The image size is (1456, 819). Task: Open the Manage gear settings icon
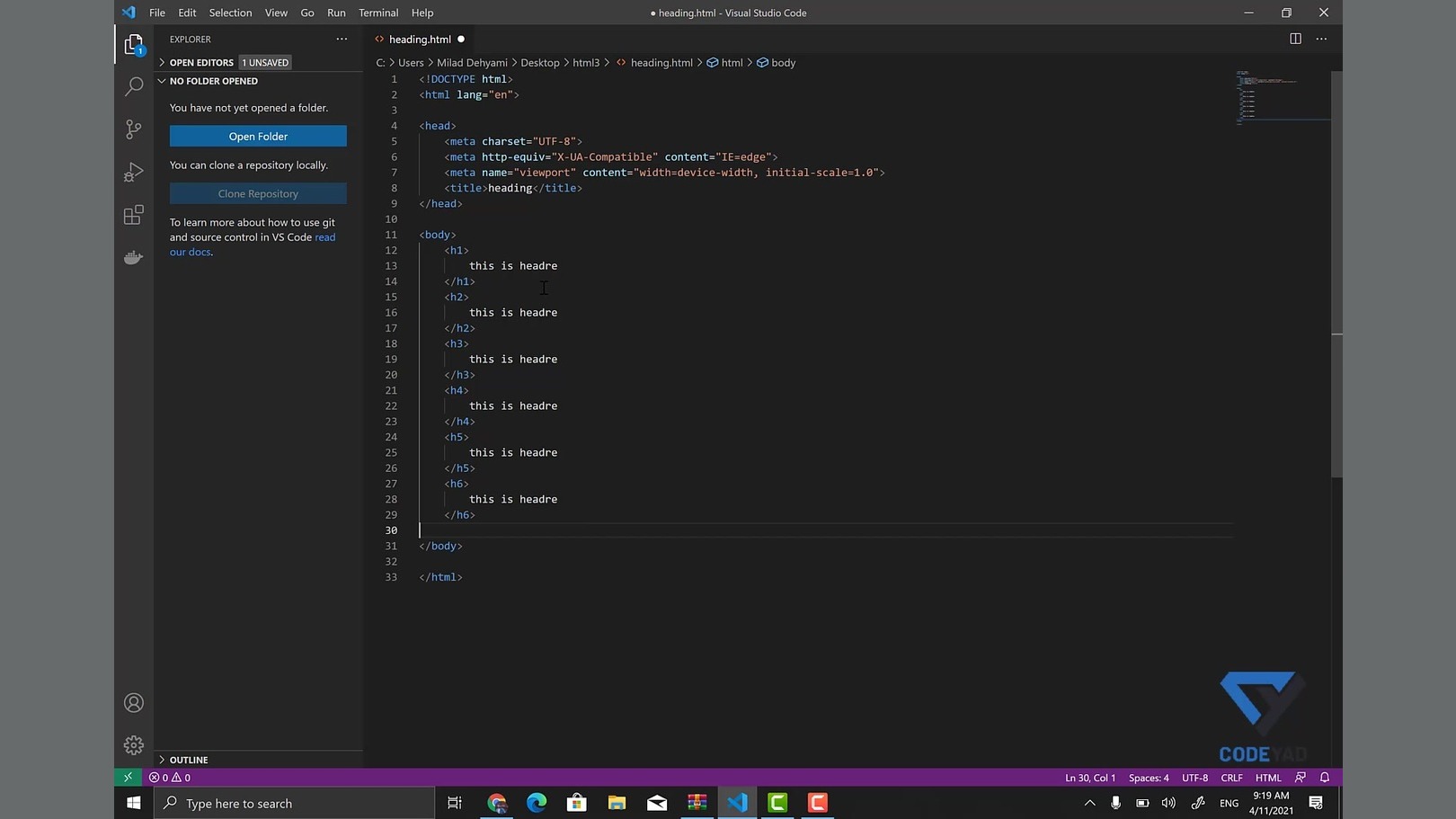click(134, 745)
